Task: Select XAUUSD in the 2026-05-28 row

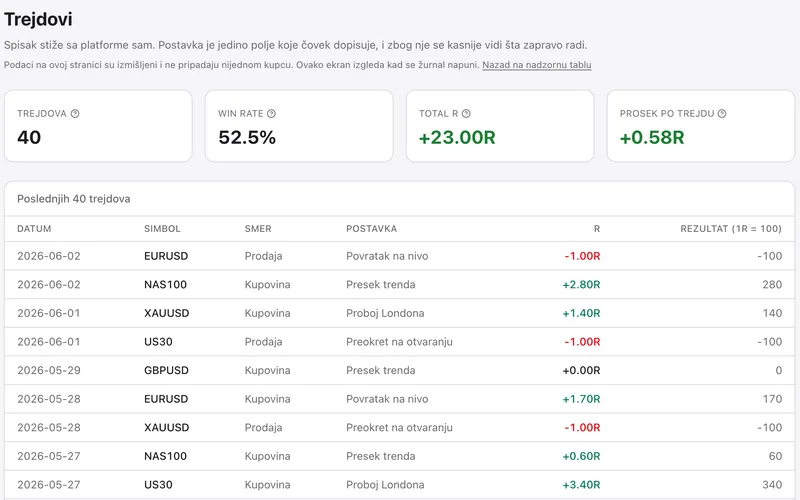Action: point(166,428)
